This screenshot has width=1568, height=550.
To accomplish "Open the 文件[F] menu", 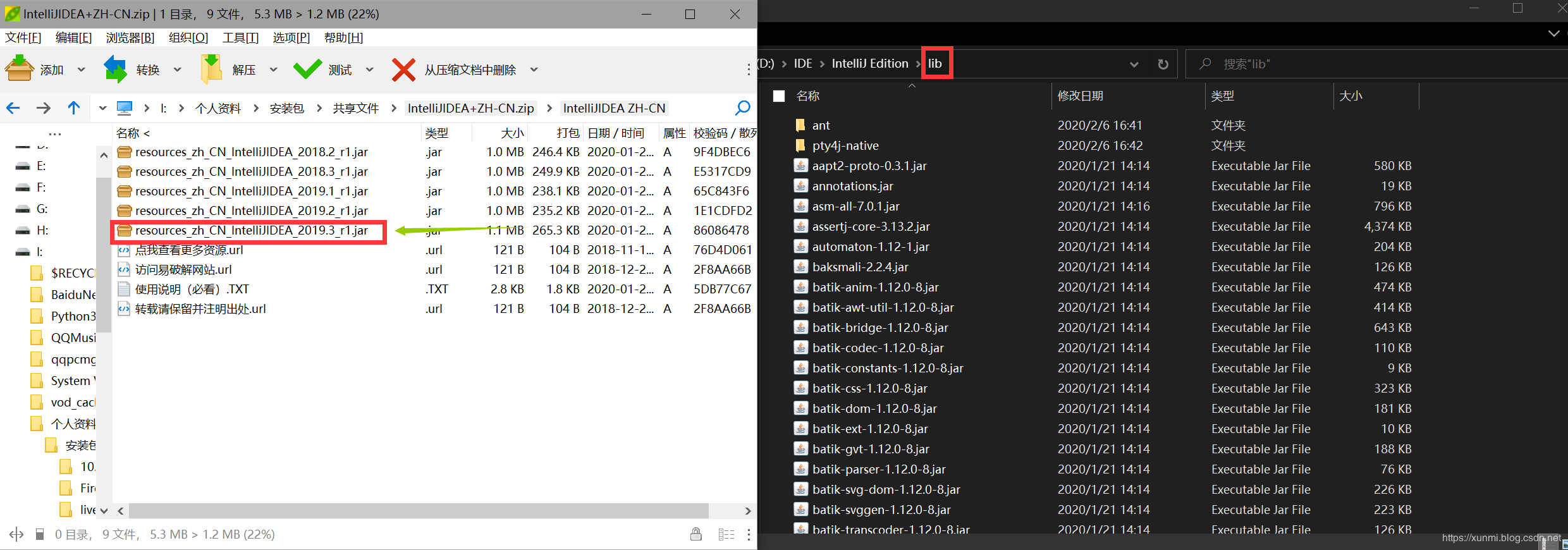I will tap(23, 37).
